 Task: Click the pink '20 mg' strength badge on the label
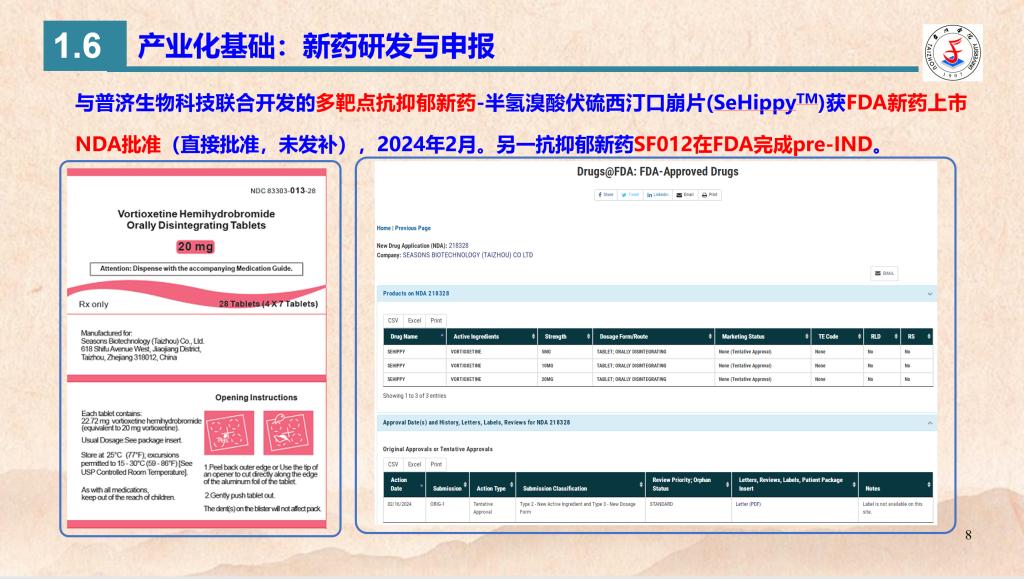195,247
